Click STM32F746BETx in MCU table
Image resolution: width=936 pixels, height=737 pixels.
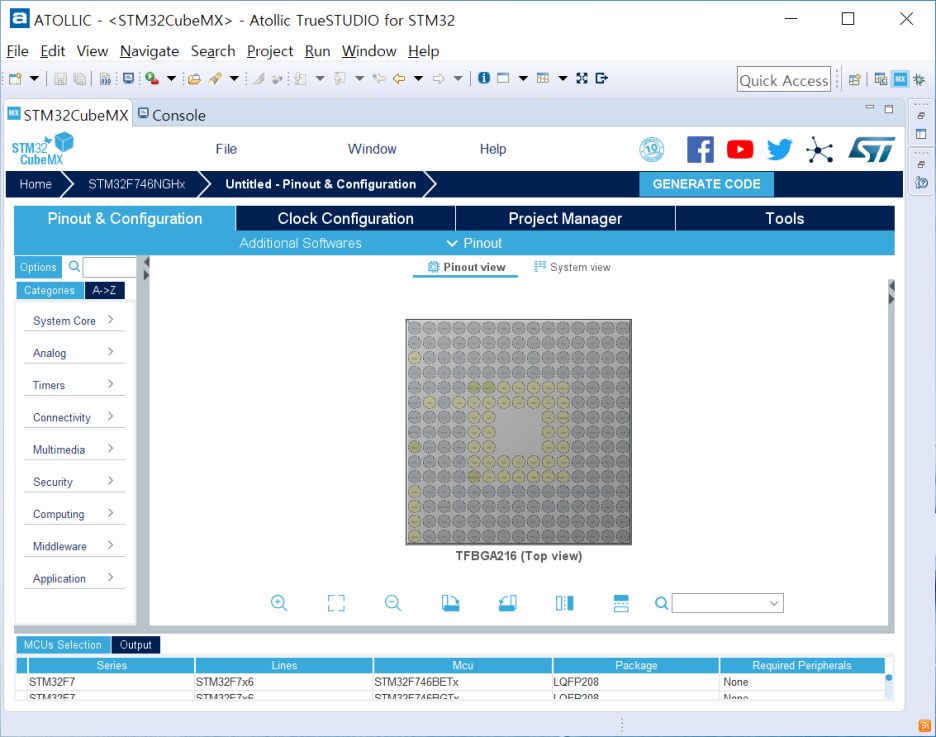417,682
